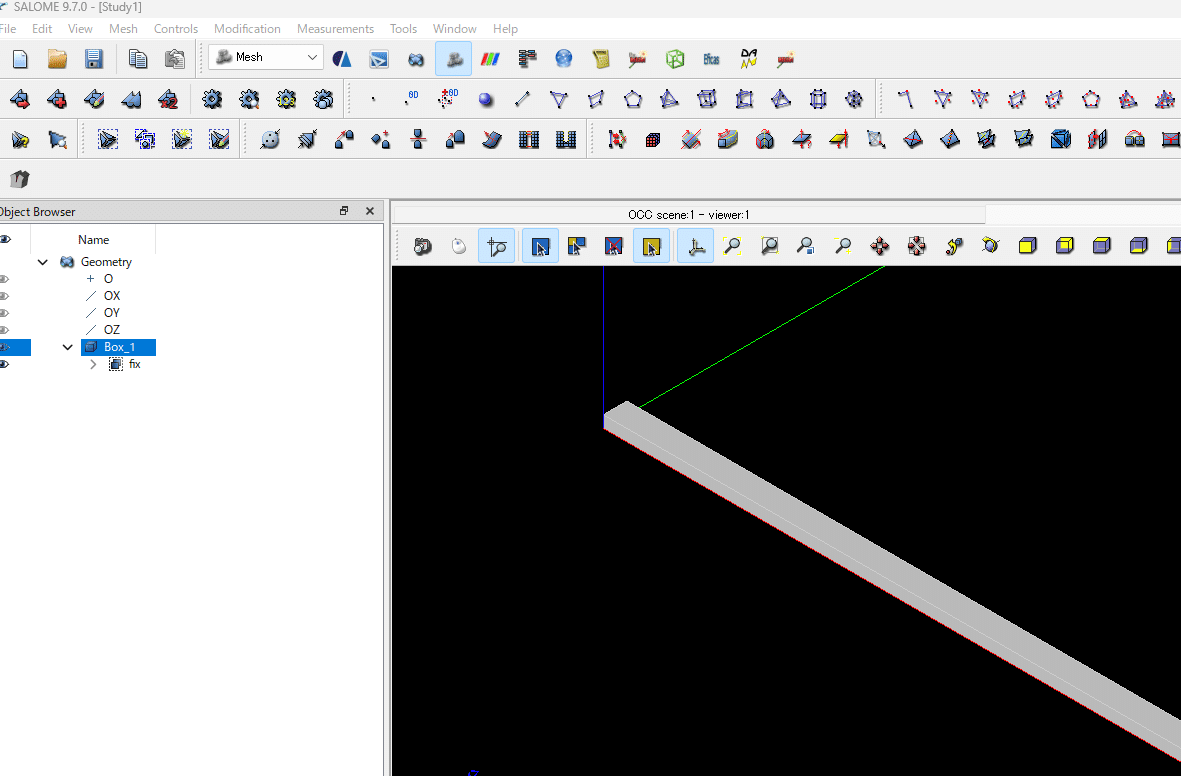This screenshot has height=776, width=1181.
Task: Click the Fit All viewer icon
Action: pyautogui.click(x=732, y=246)
